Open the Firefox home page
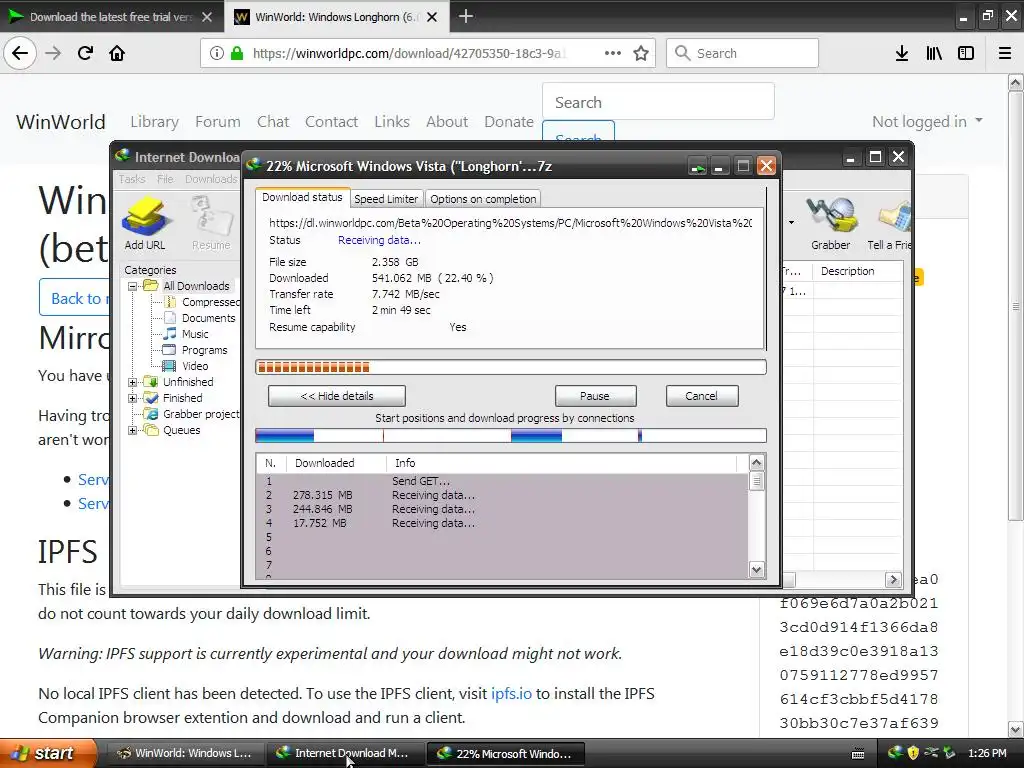This screenshot has width=1024, height=768. pyautogui.click(x=117, y=53)
